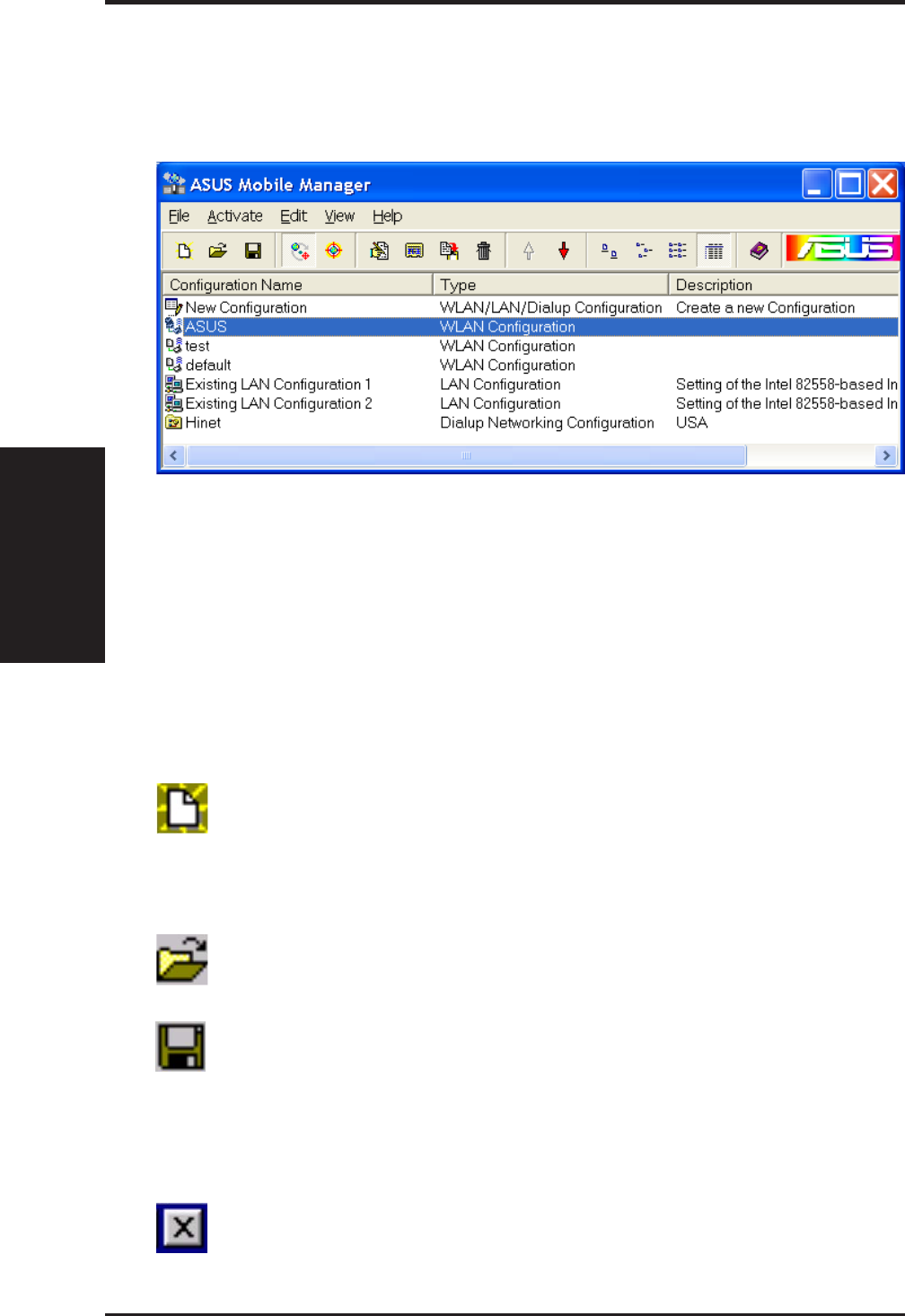Switch to large icons view

click(609, 251)
